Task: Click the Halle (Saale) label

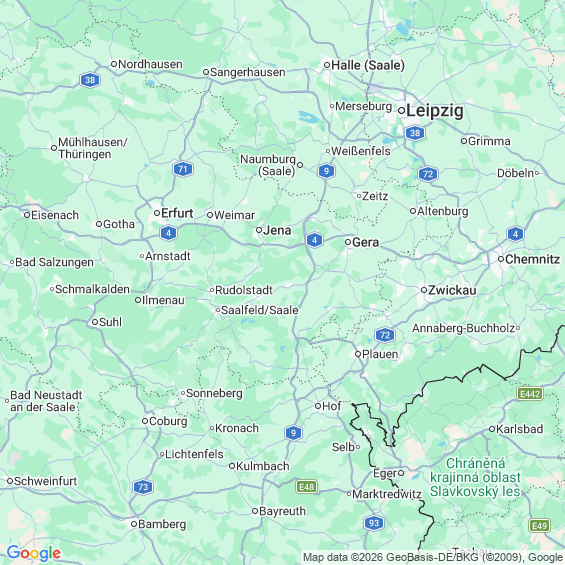Action: 368,65
